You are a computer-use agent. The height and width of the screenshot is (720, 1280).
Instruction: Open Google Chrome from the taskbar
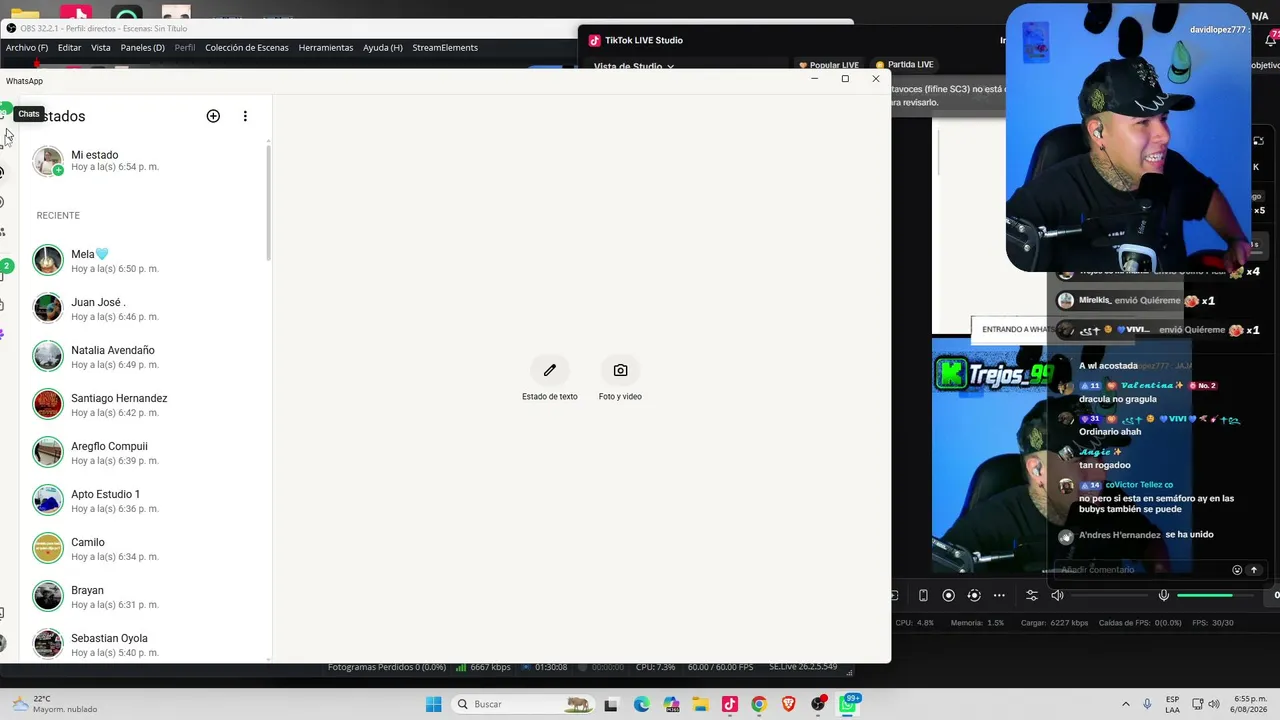point(760,704)
